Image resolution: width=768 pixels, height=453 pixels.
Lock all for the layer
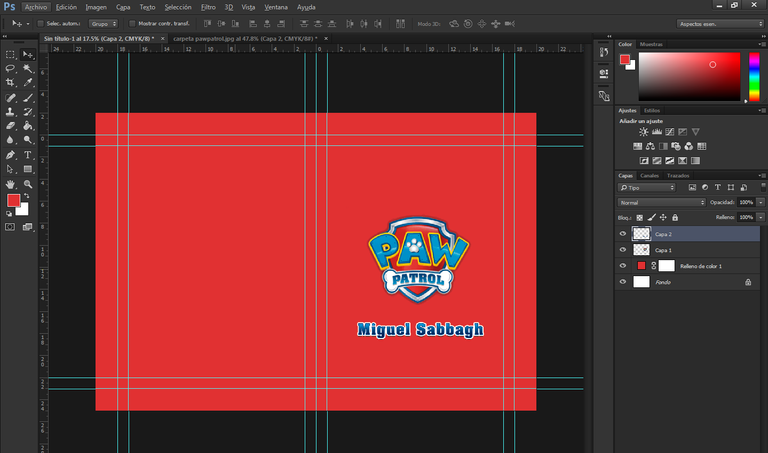[675, 217]
